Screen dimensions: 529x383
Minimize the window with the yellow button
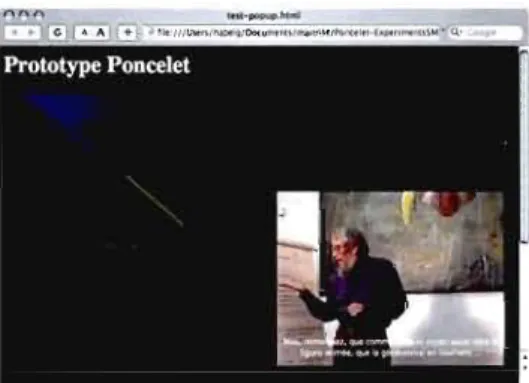pyautogui.click(x=24, y=16)
